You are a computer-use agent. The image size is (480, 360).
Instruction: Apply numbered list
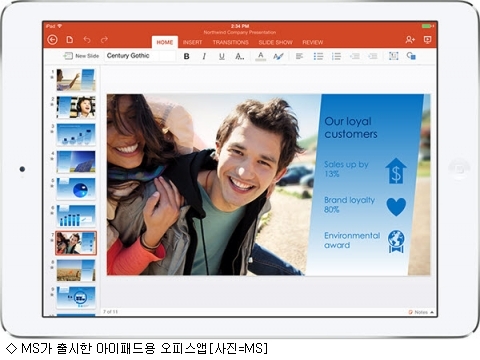tap(336, 56)
